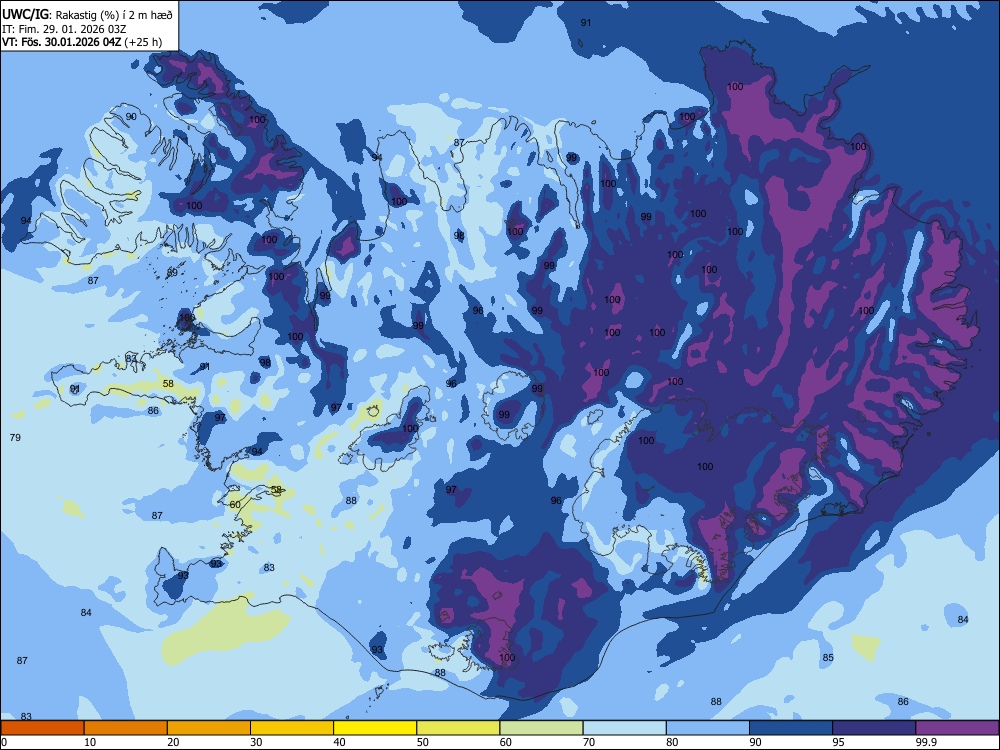Screen dimensions: 1000x750
Task: Click the "79" humidity value on the map
Action: (15, 438)
